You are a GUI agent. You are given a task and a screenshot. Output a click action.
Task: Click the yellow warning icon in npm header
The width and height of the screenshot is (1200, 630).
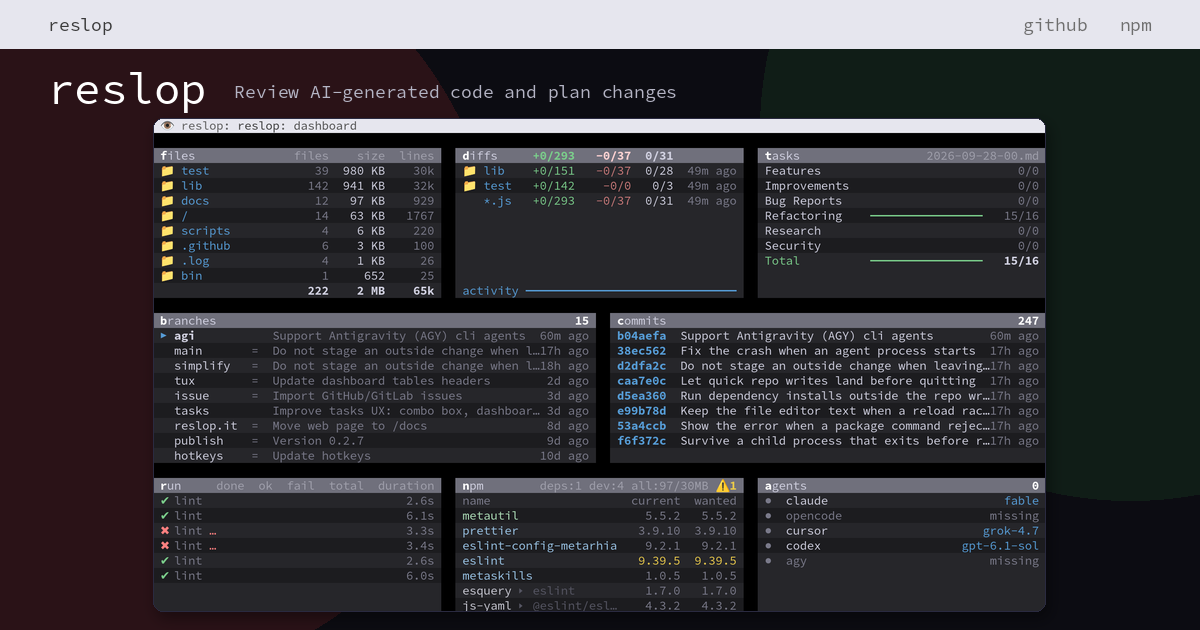point(722,486)
